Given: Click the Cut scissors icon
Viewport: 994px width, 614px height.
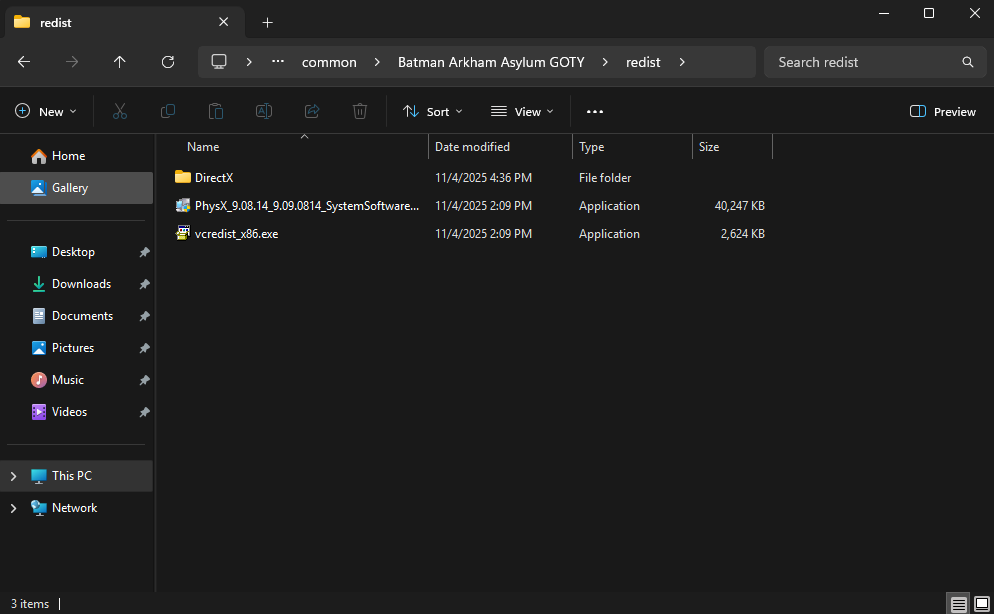Looking at the screenshot, I should [x=120, y=111].
